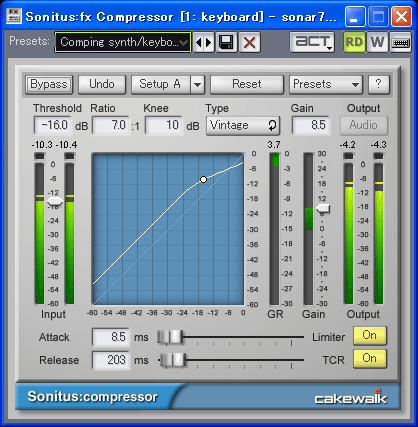Image resolution: width=418 pixels, height=427 pixels.
Task: Cycle the Vintage compressor type button
Action: (243, 126)
